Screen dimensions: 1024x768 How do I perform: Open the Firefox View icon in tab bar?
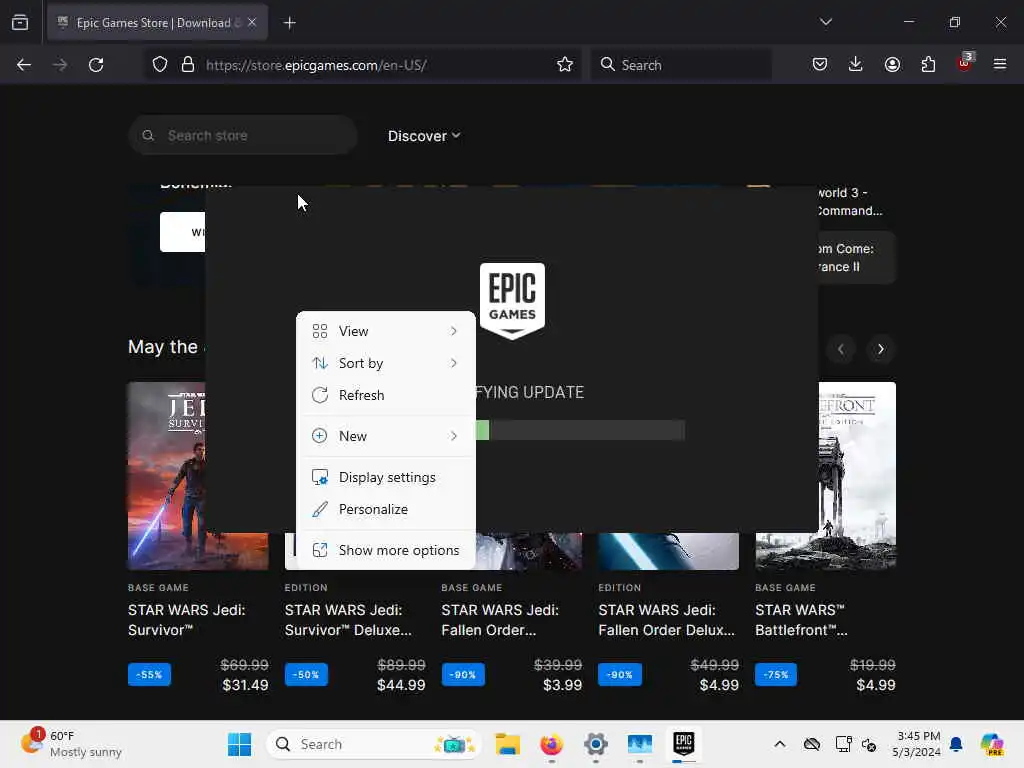20,23
